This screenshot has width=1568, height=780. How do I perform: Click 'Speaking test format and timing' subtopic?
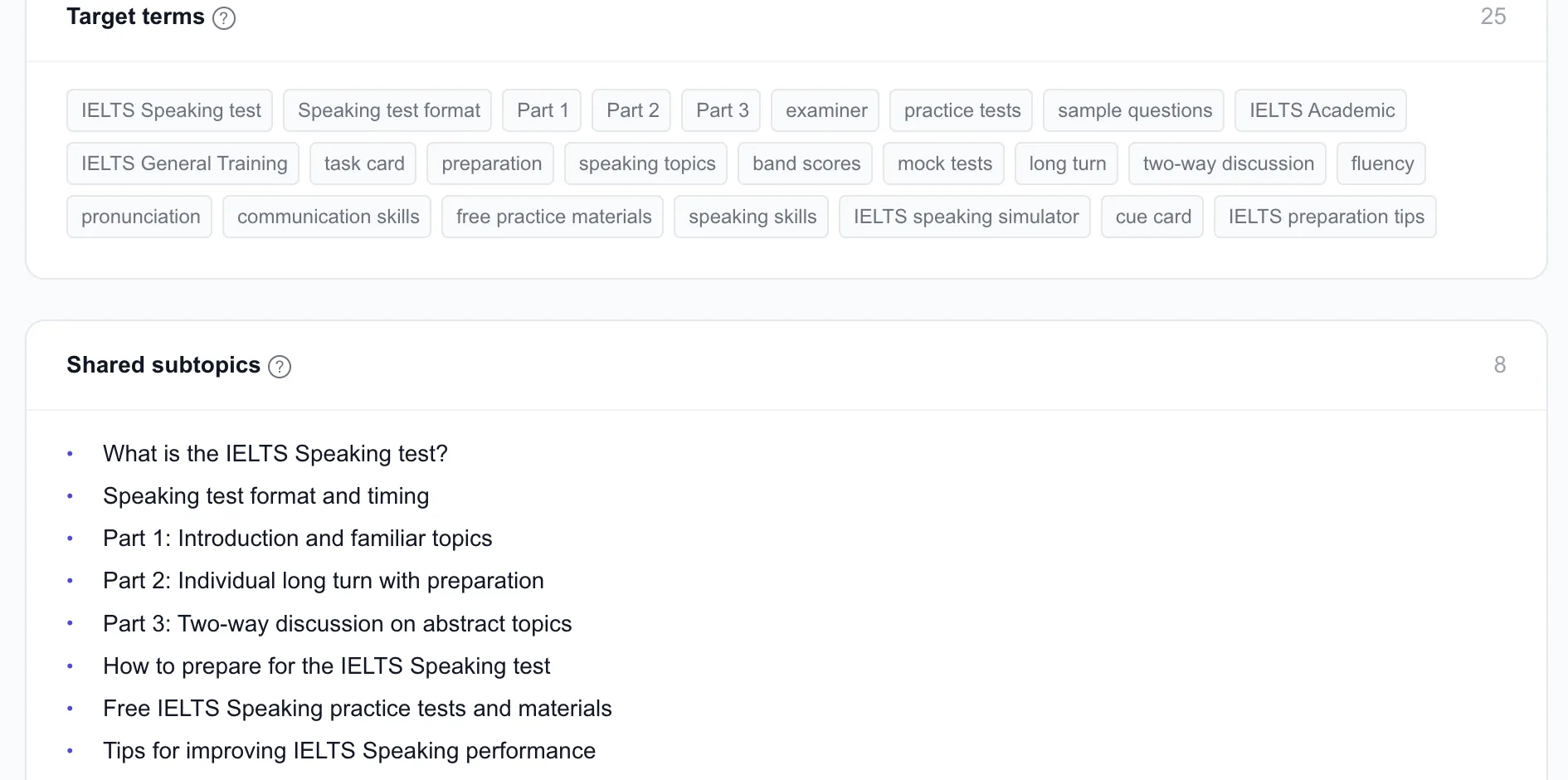click(x=265, y=496)
